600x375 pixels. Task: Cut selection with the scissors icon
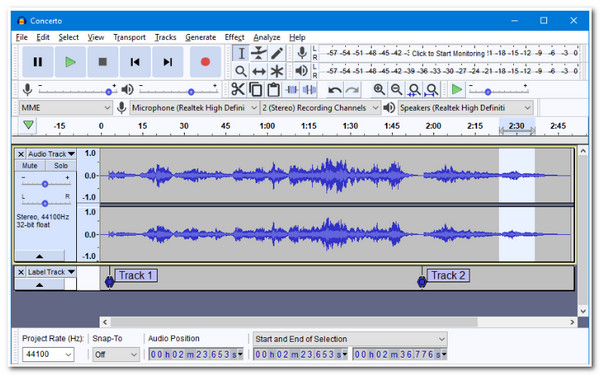coord(238,90)
